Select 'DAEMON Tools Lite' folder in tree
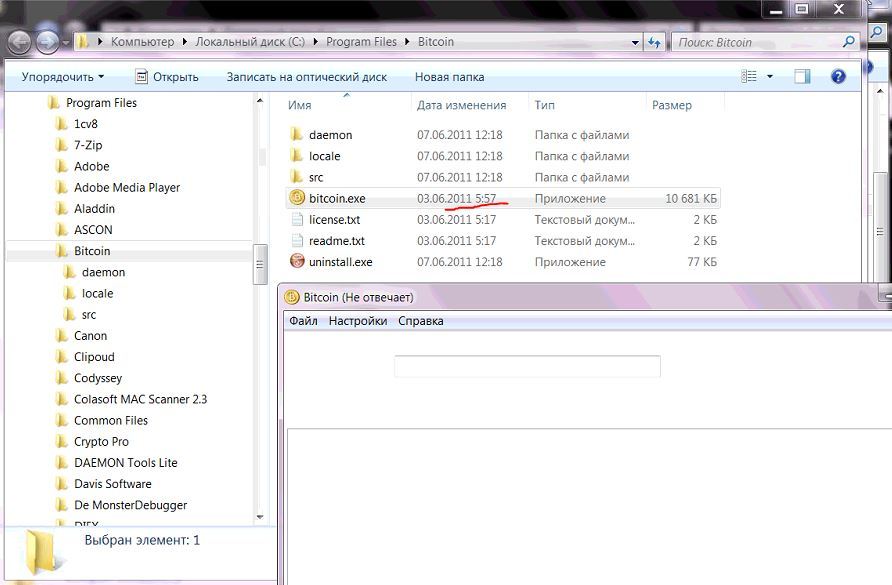The image size is (892, 585). pos(125,463)
